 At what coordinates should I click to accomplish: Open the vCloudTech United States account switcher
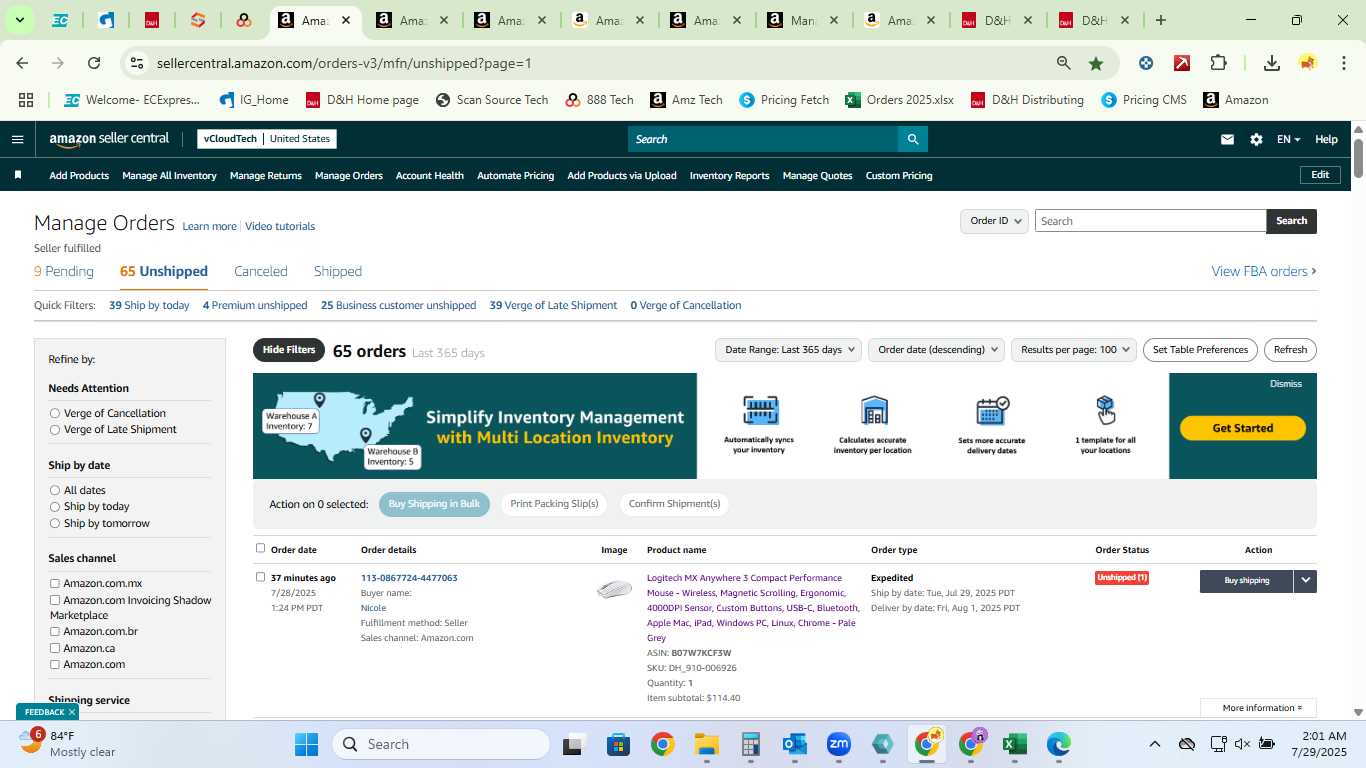(x=267, y=139)
